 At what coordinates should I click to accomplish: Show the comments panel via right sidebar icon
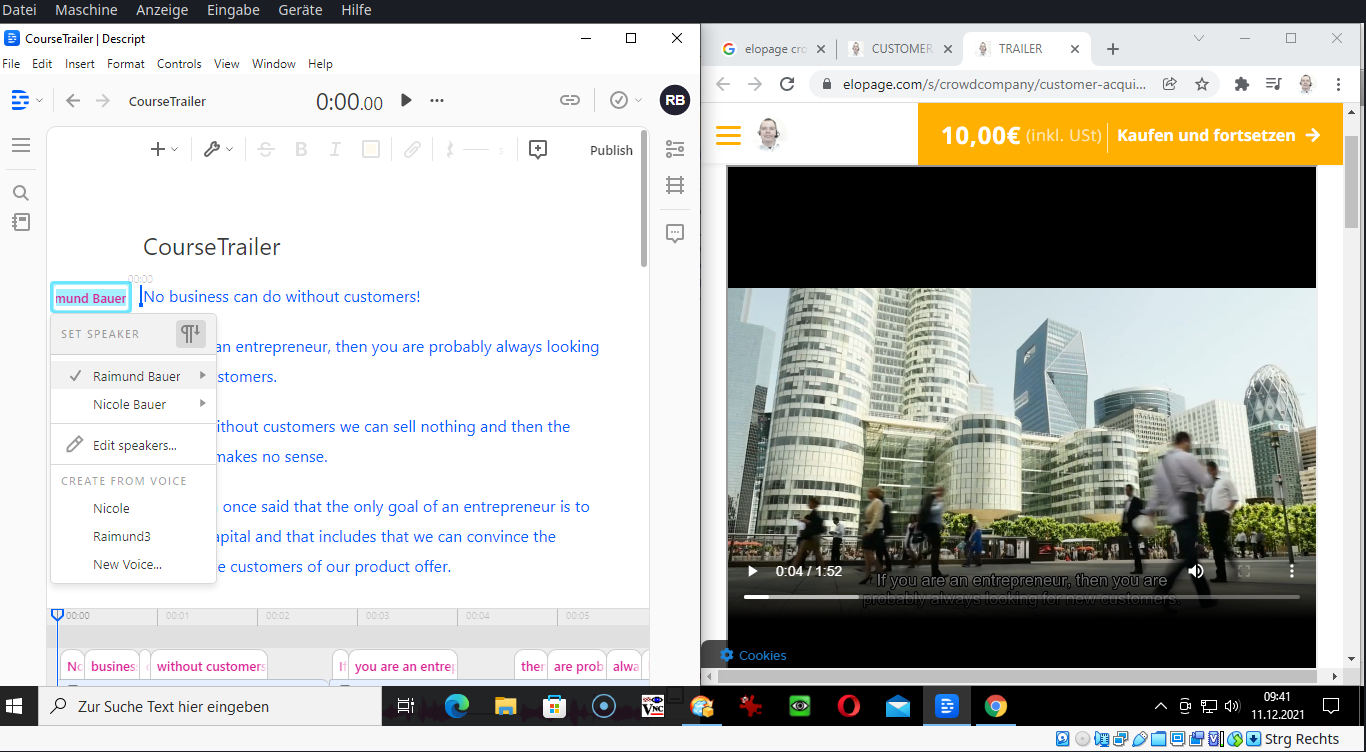tap(675, 232)
